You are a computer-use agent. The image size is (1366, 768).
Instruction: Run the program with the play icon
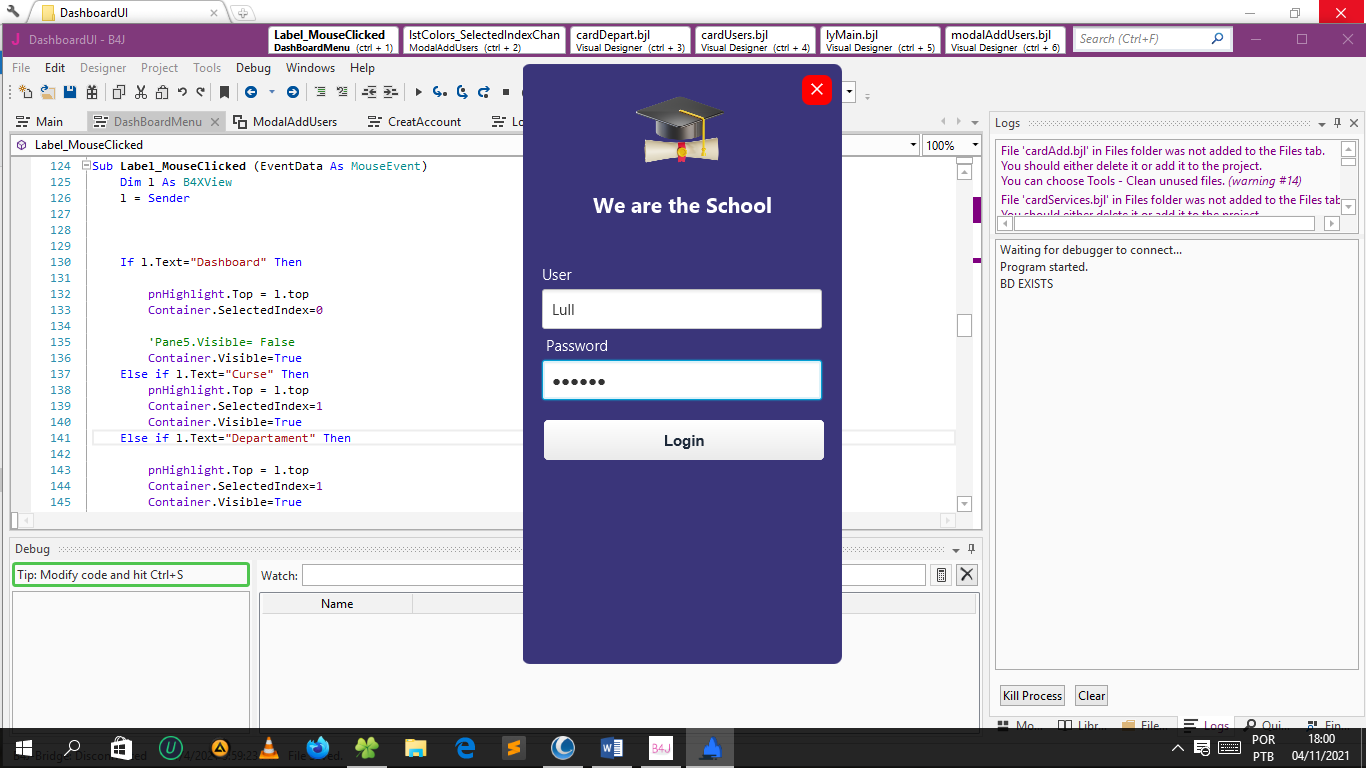tap(418, 92)
